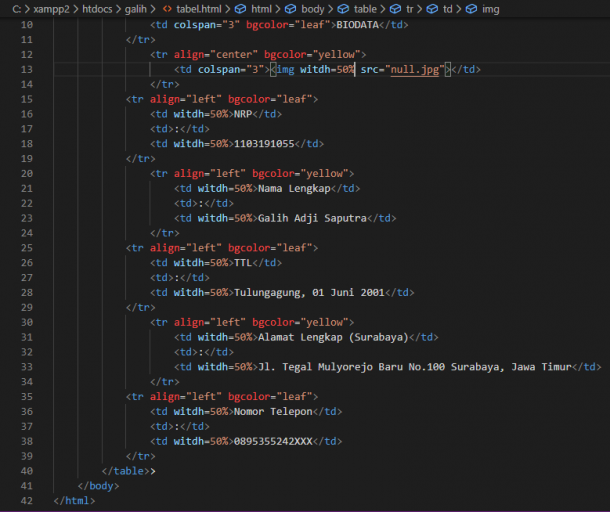Click cube icon next to img breadcrumb
610x512 pixels.
click(471, 9)
